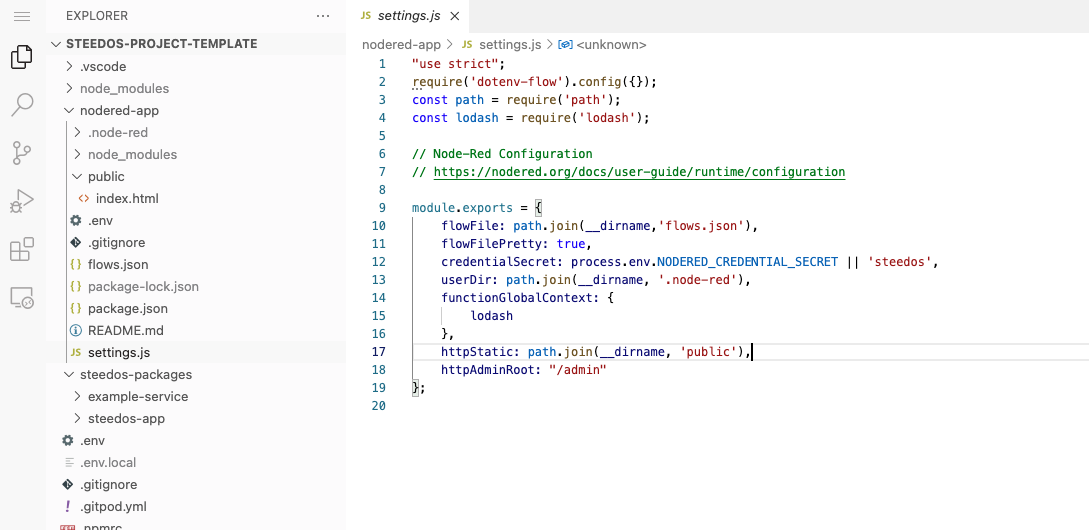Open the Search view icon
The image size is (1089, 530).
(x=22, y=105)
